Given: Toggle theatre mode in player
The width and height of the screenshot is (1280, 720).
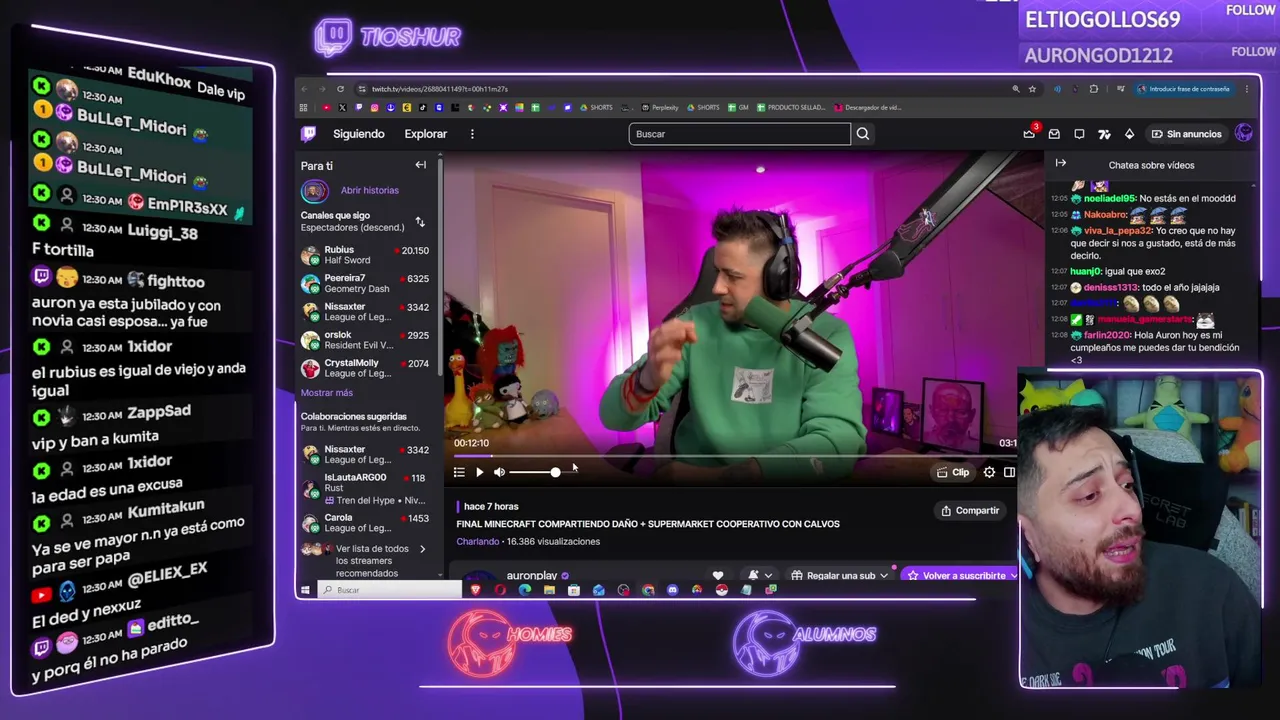Looking at the screenshot, I should [1009, 472].
